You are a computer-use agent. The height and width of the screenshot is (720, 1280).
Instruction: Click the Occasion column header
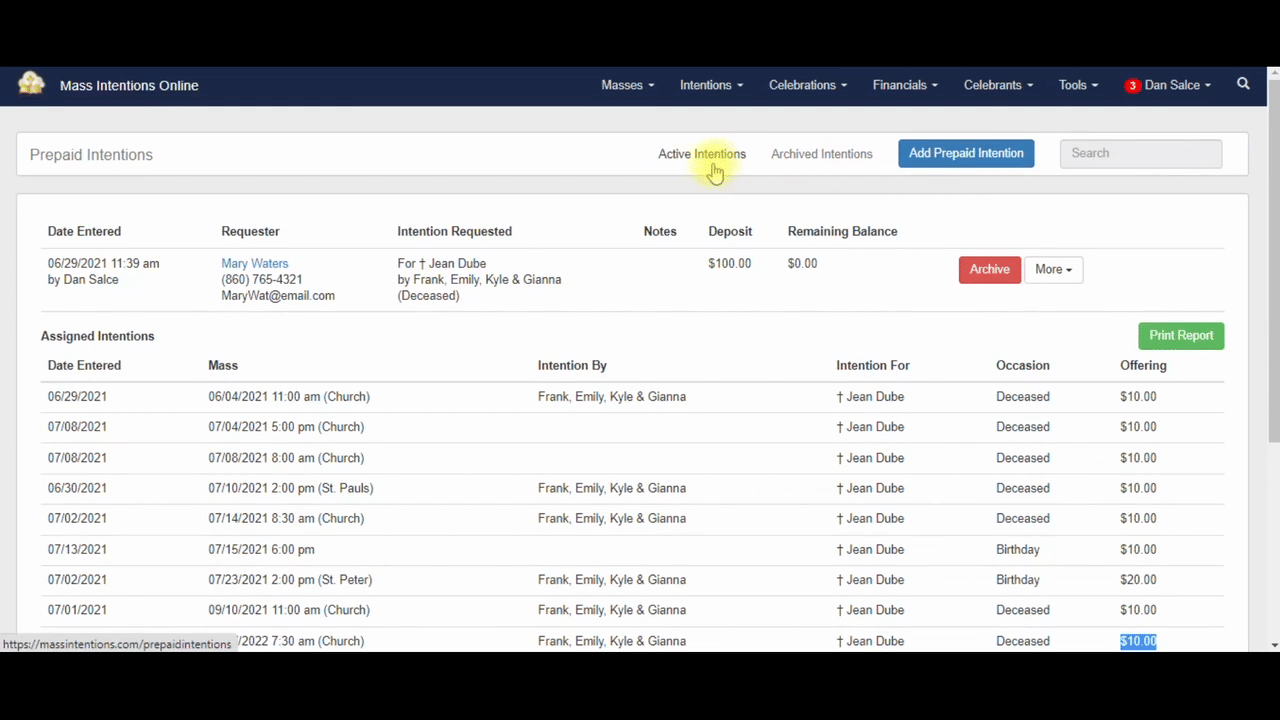(1023, 365)
